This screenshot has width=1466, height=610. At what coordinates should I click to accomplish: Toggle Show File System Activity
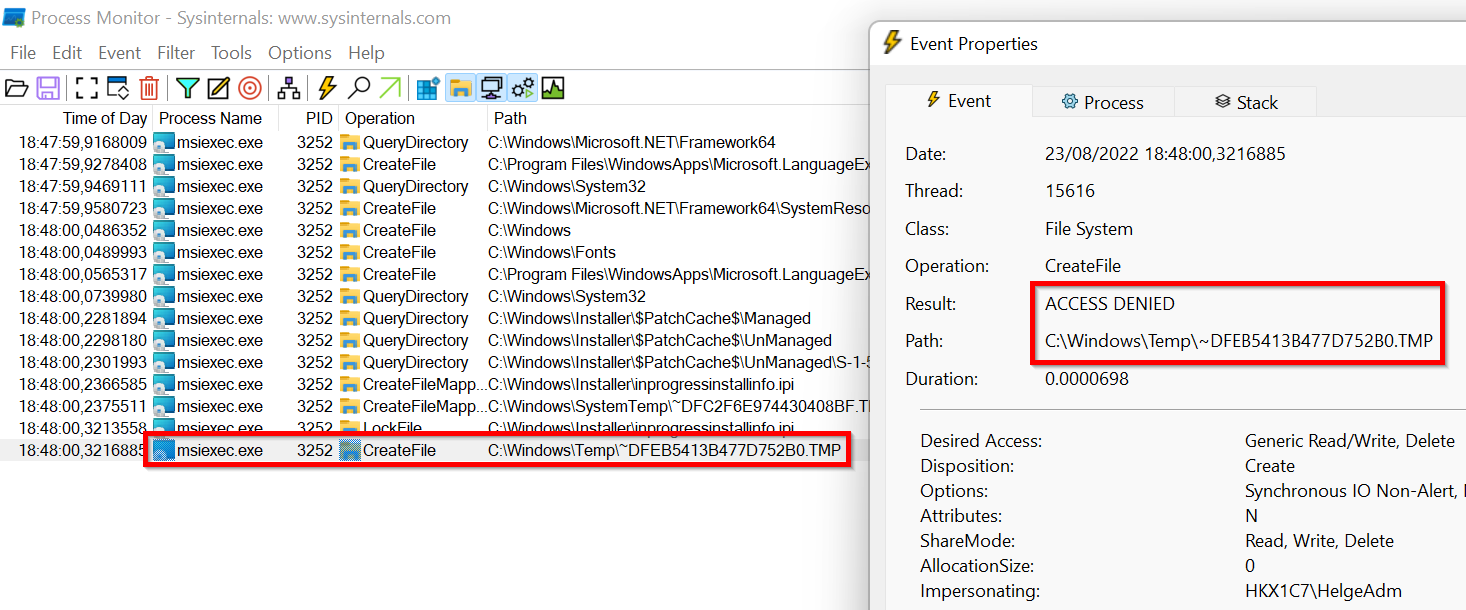point(460,88)
